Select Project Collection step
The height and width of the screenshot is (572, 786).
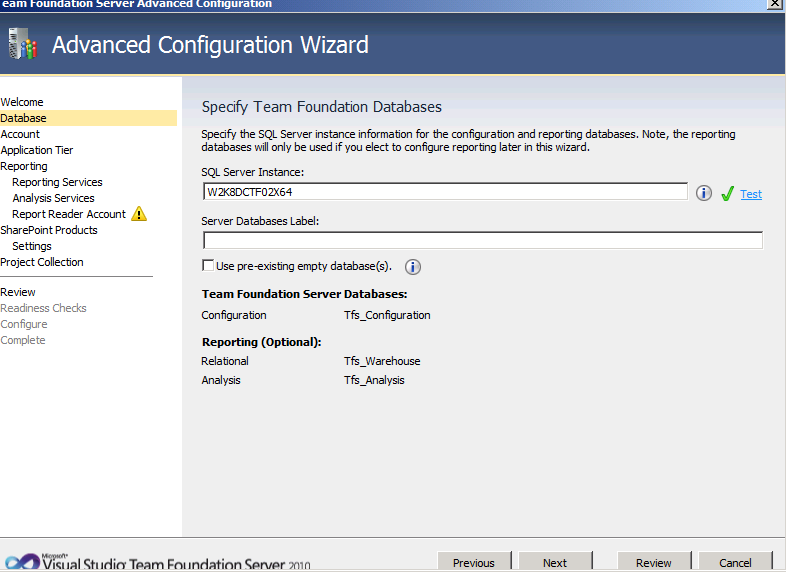tap(42, 262)
